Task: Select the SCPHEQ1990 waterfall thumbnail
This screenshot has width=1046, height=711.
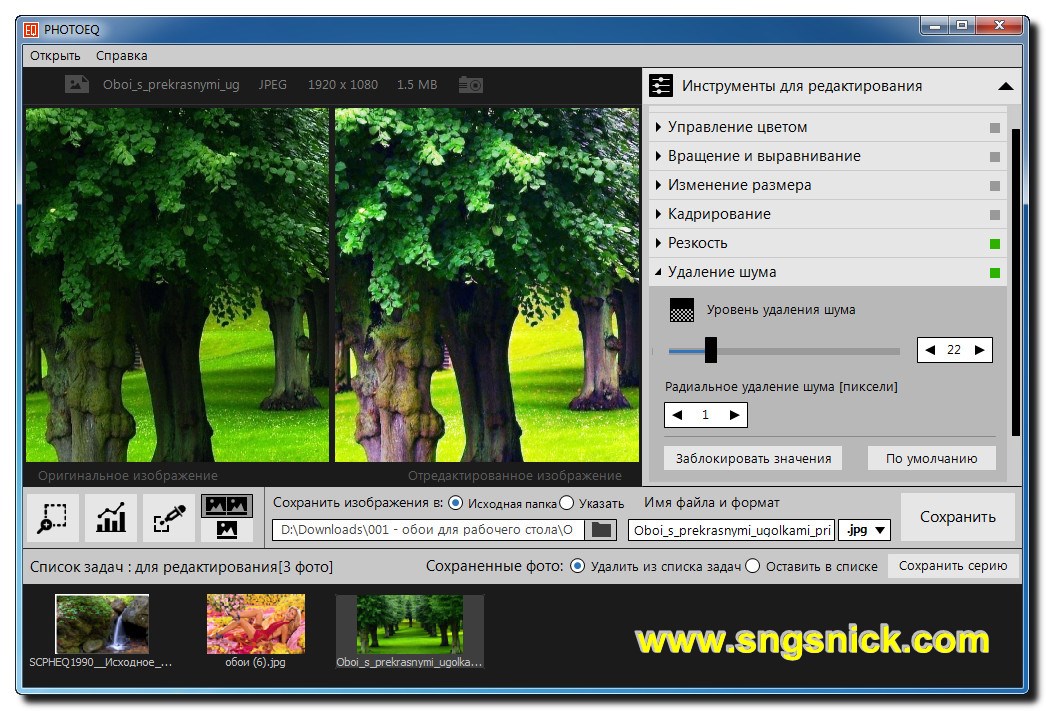Action: [102, 624]
